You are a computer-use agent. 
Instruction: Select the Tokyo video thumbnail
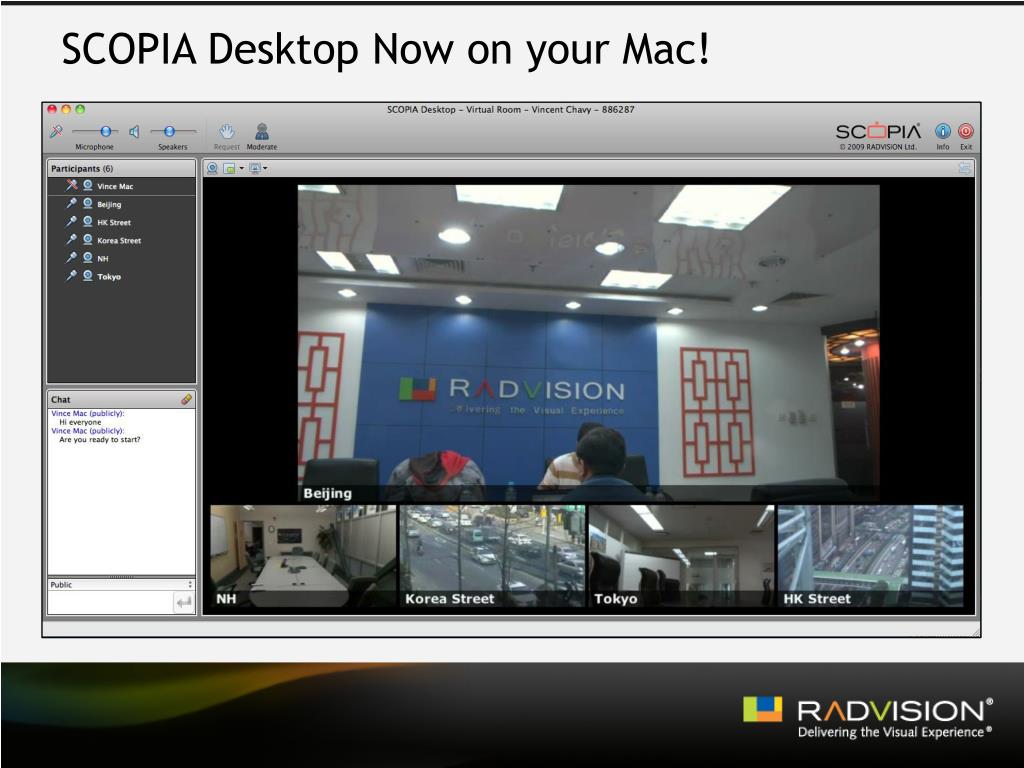coord(681,556)
